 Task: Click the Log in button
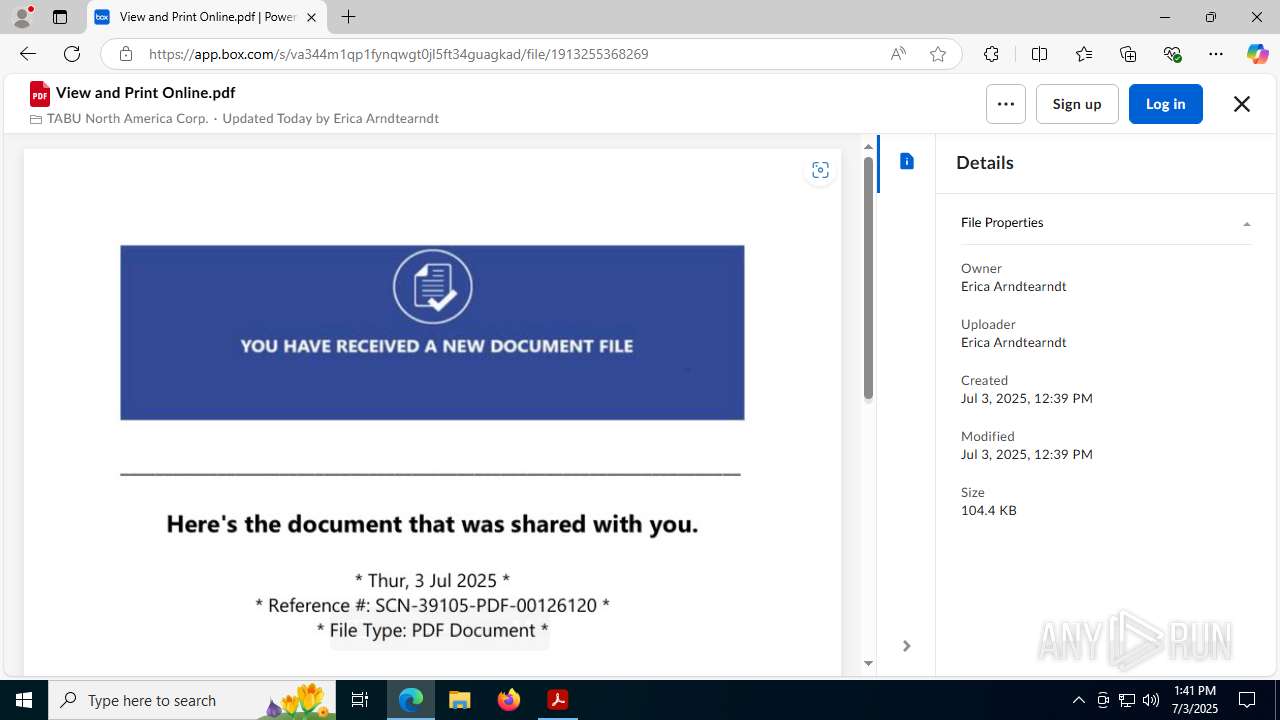1165,104
